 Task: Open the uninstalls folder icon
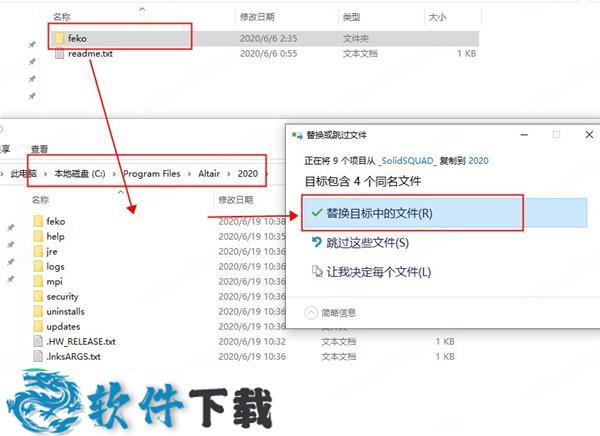(38, 311)
